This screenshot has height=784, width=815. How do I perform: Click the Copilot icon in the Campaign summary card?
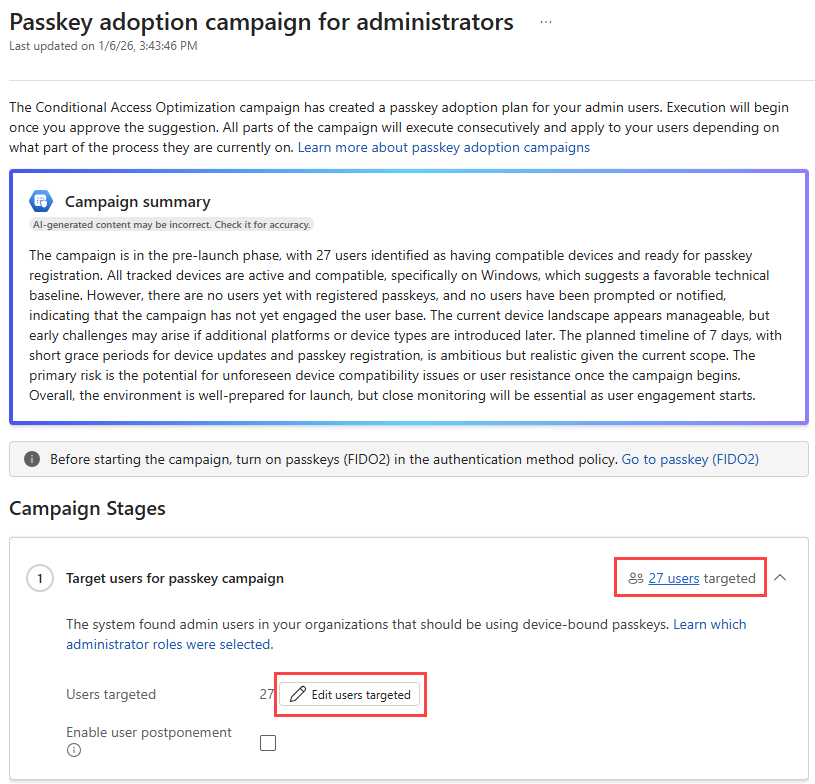point(40,200)
